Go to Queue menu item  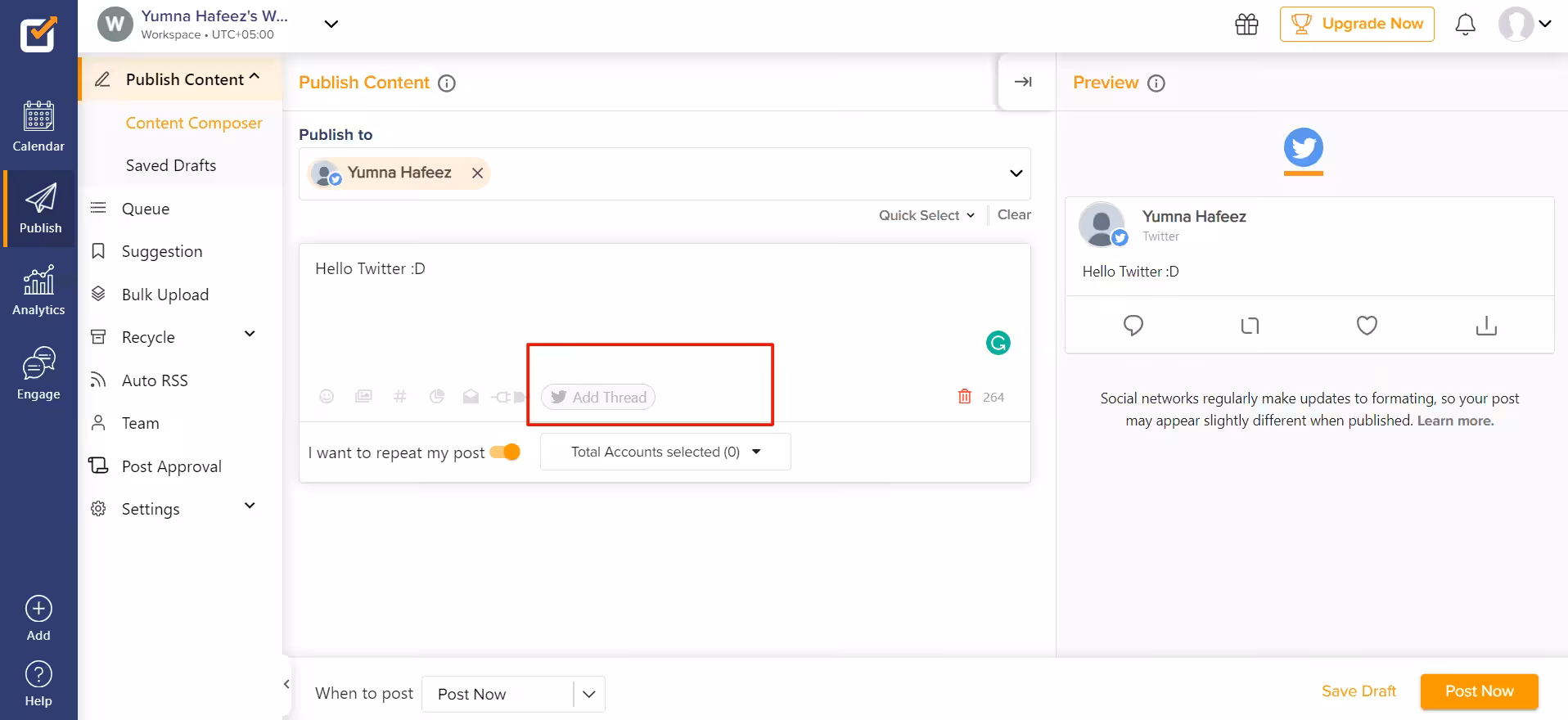[146, 209]
